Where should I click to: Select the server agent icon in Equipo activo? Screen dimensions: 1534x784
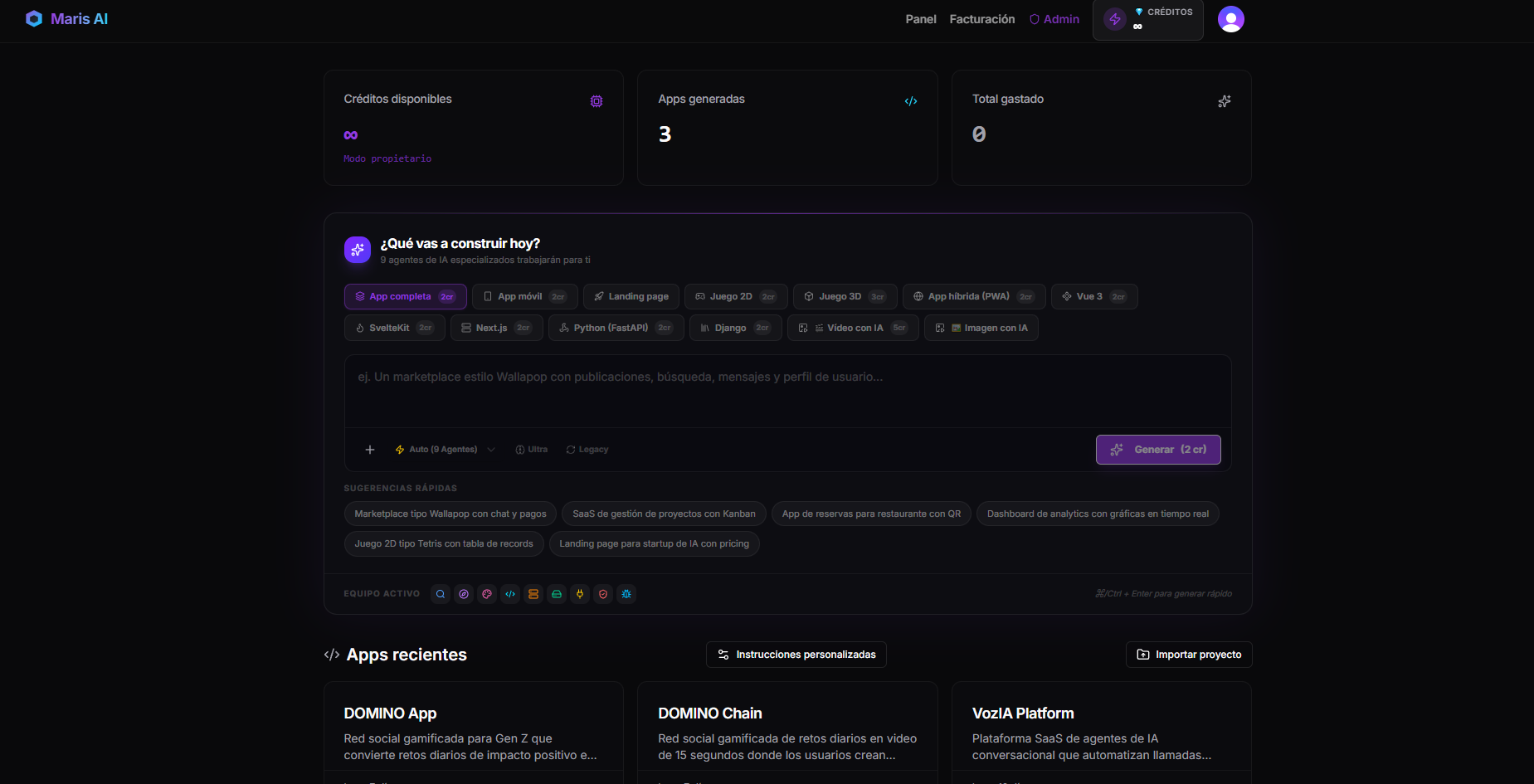pyautogui.click(x=533, y=594)
